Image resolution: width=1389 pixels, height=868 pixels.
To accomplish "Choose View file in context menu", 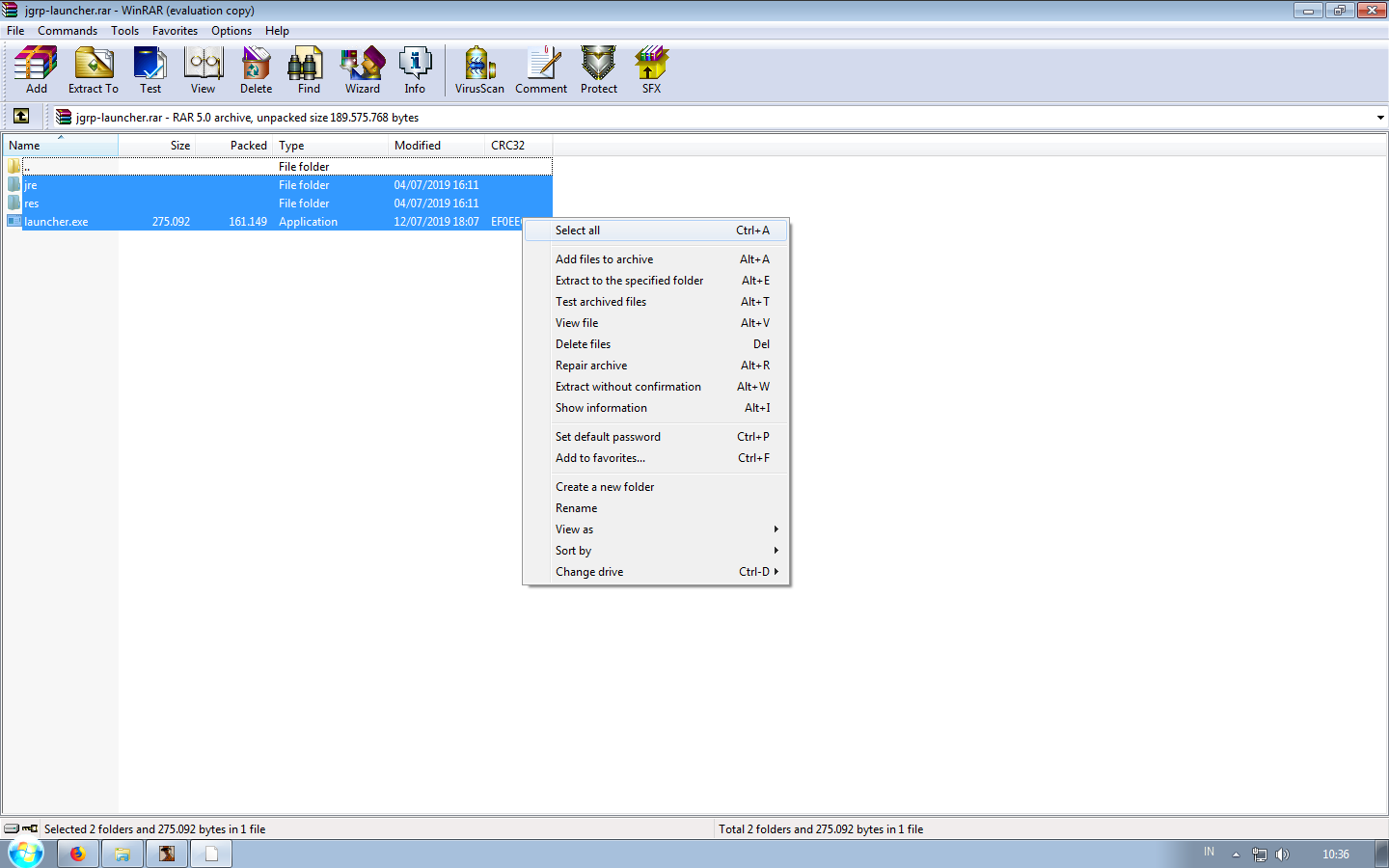I will click(656, 322).
